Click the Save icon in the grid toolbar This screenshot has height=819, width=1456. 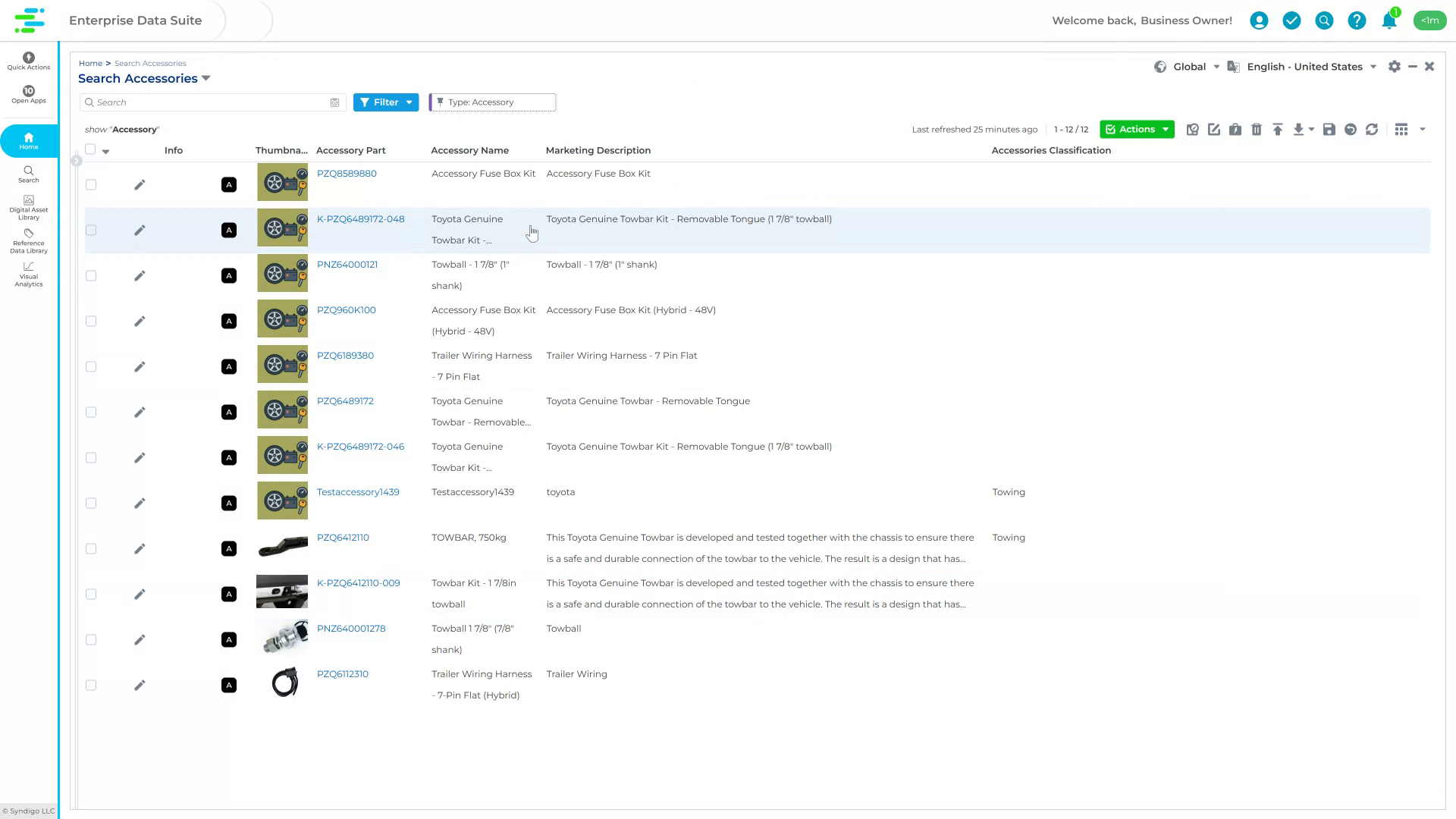1328,130
